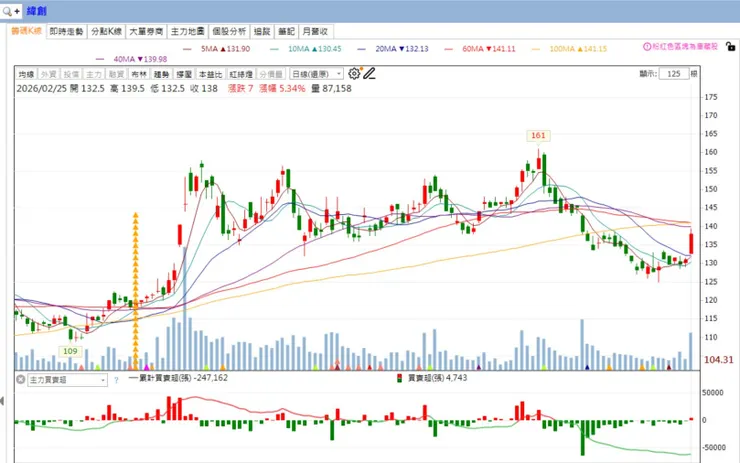Close the 主力買賣超 indicator panel
This screenshot has height=463, width=740.
tap(20, 379)
